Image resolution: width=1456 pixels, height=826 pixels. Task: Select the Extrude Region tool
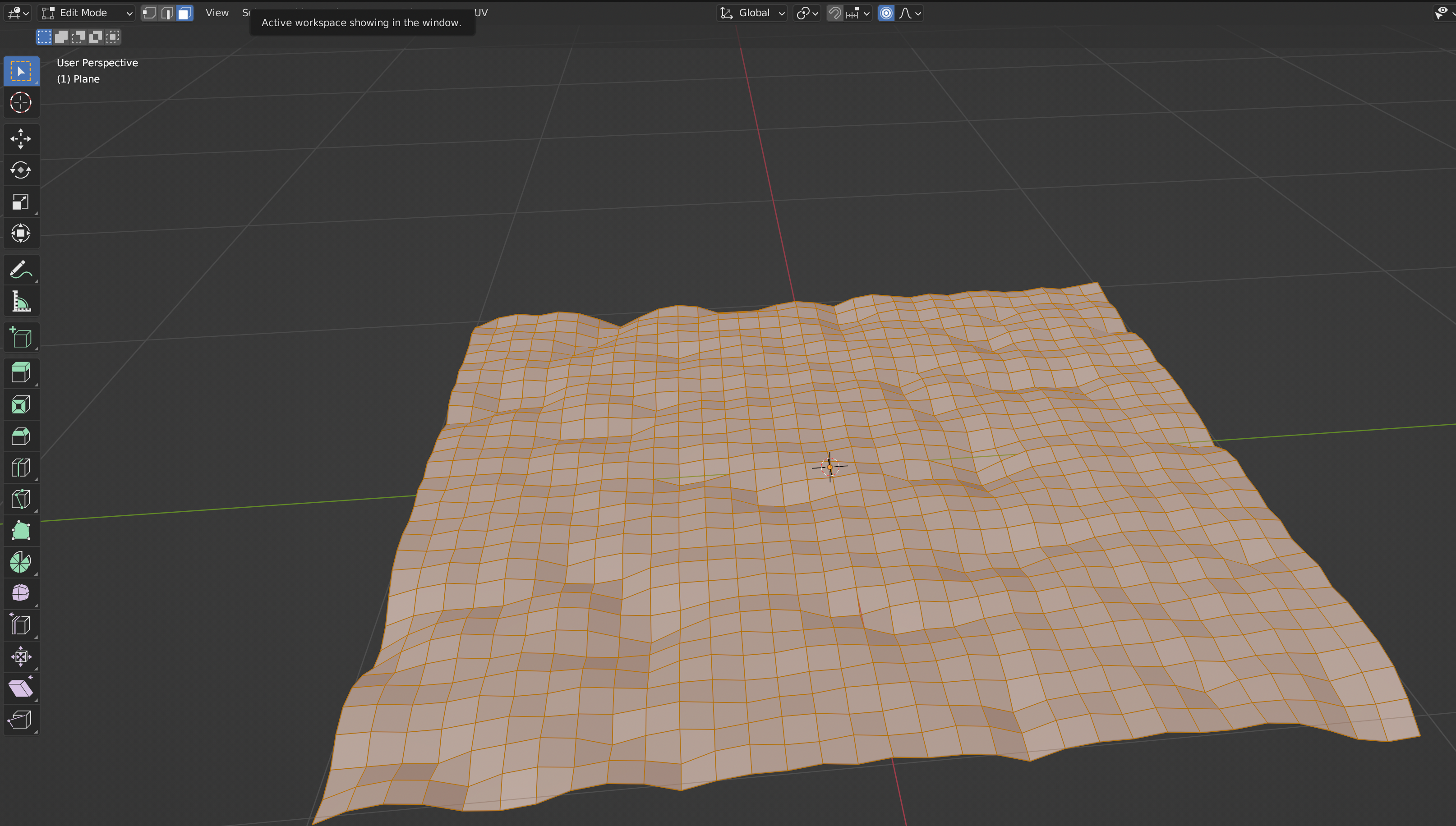(21, 373)
